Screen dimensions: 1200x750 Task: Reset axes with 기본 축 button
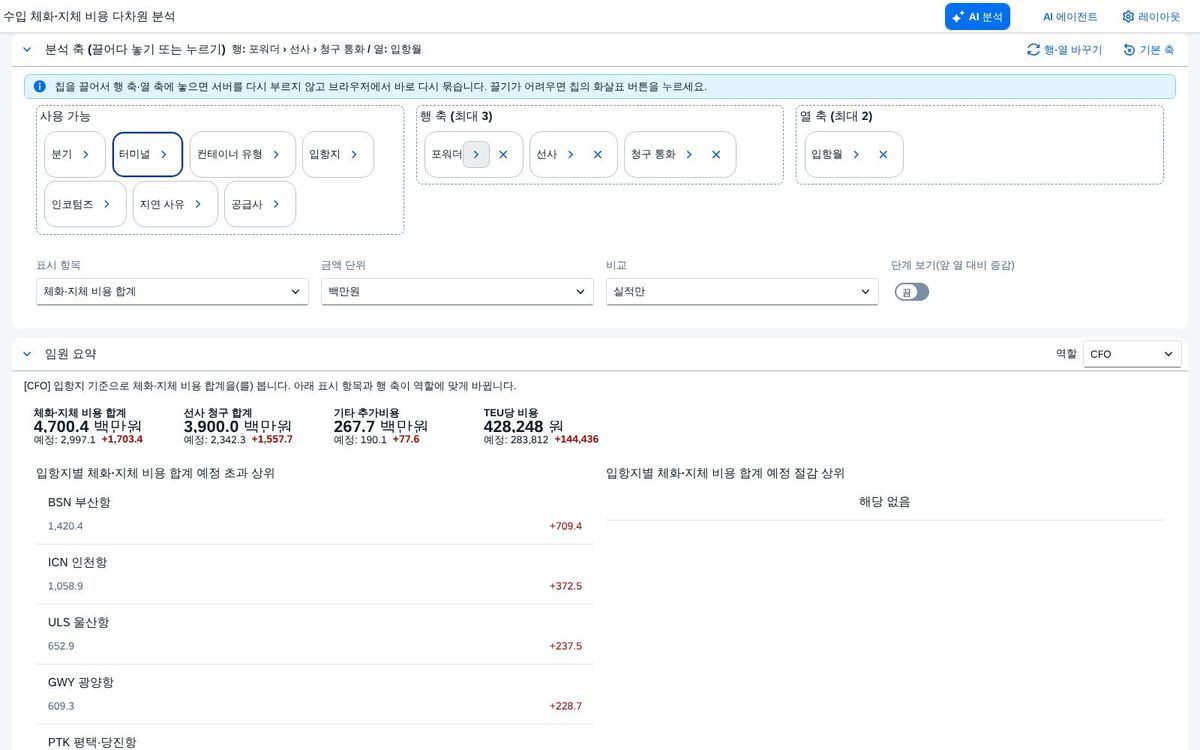click(x=1148, y=50)
